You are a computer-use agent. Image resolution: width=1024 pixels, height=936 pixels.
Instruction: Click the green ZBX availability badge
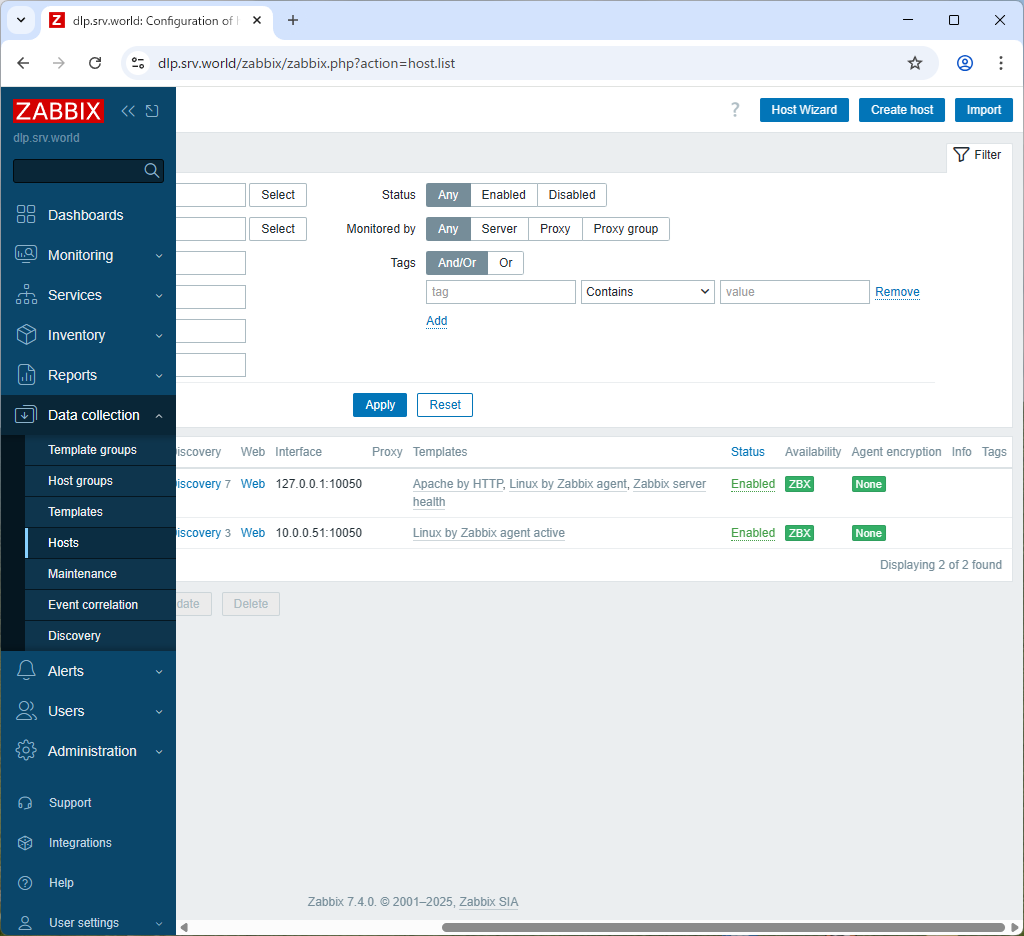(x=799, y=484)
